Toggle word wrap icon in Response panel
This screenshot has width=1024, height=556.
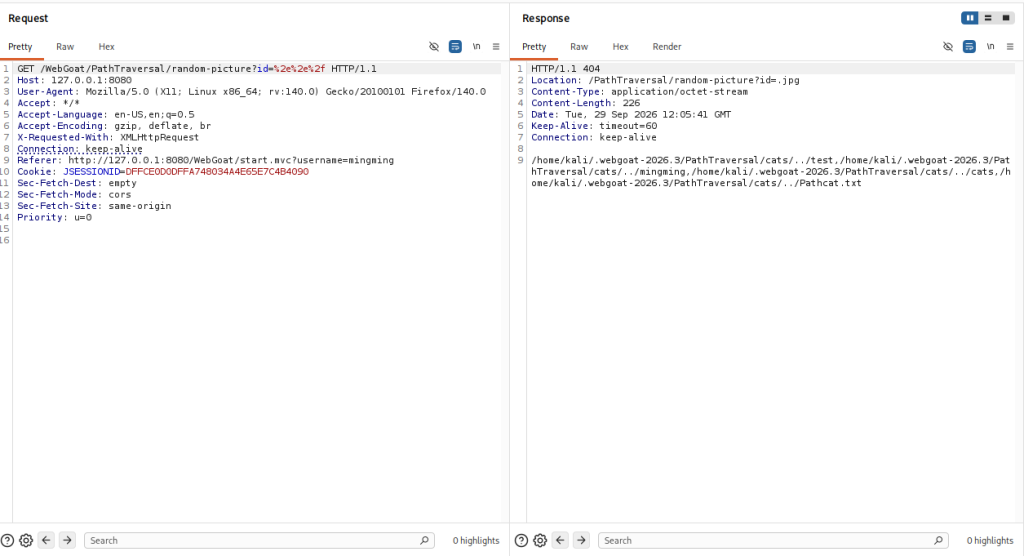click(969, 46)
